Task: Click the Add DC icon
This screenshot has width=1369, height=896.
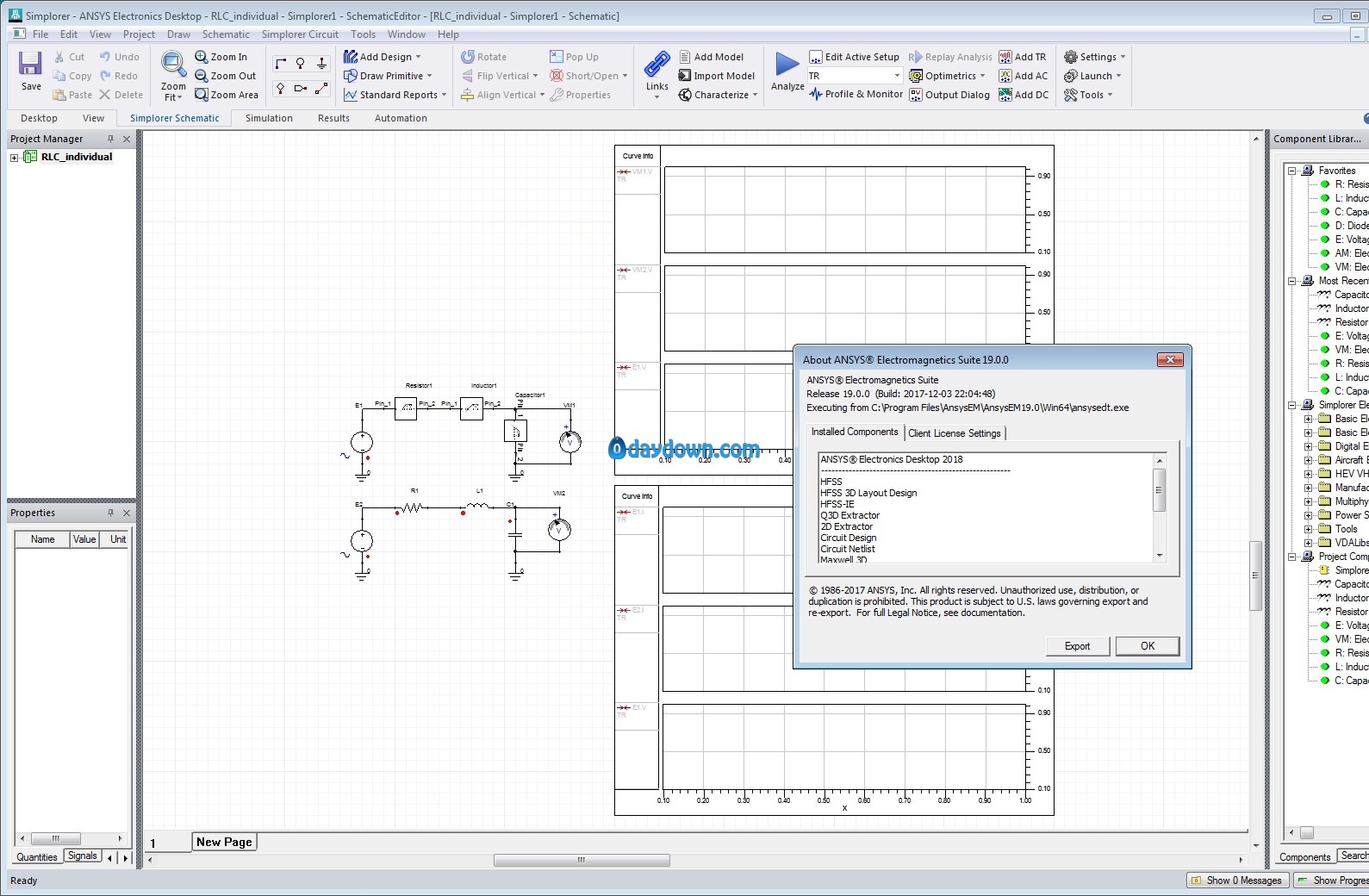Action: click(x=1005, y=95)
